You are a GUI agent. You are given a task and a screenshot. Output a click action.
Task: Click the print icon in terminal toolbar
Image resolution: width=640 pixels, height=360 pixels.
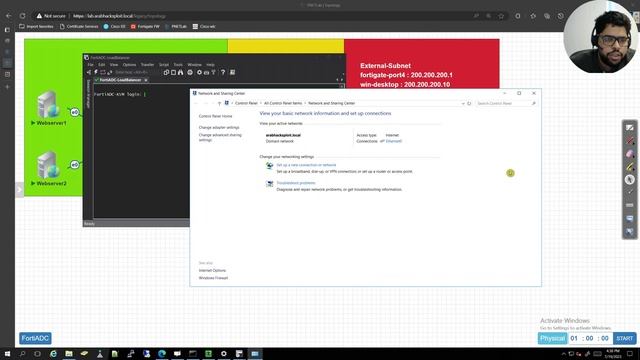190,72
